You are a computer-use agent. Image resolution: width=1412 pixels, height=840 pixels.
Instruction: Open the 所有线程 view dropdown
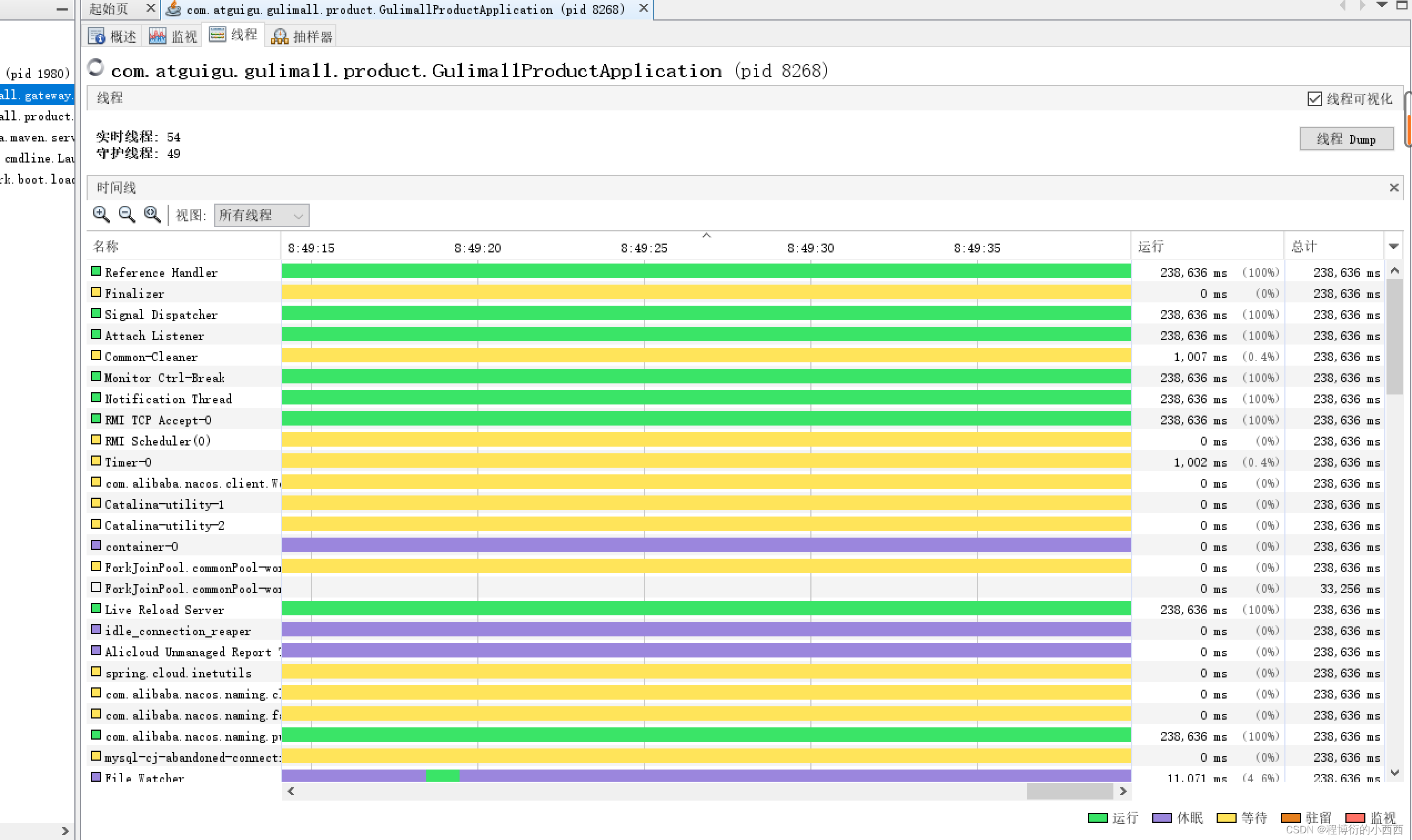point(261,216)
